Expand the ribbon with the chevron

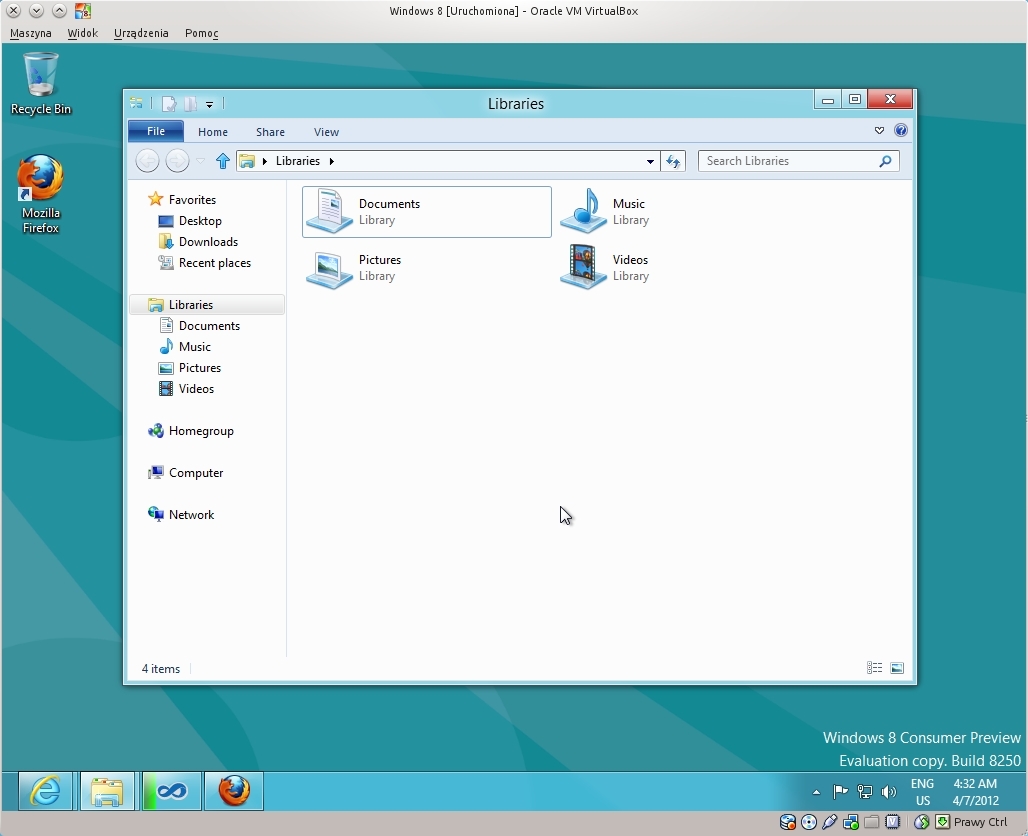tap(879, 130)
